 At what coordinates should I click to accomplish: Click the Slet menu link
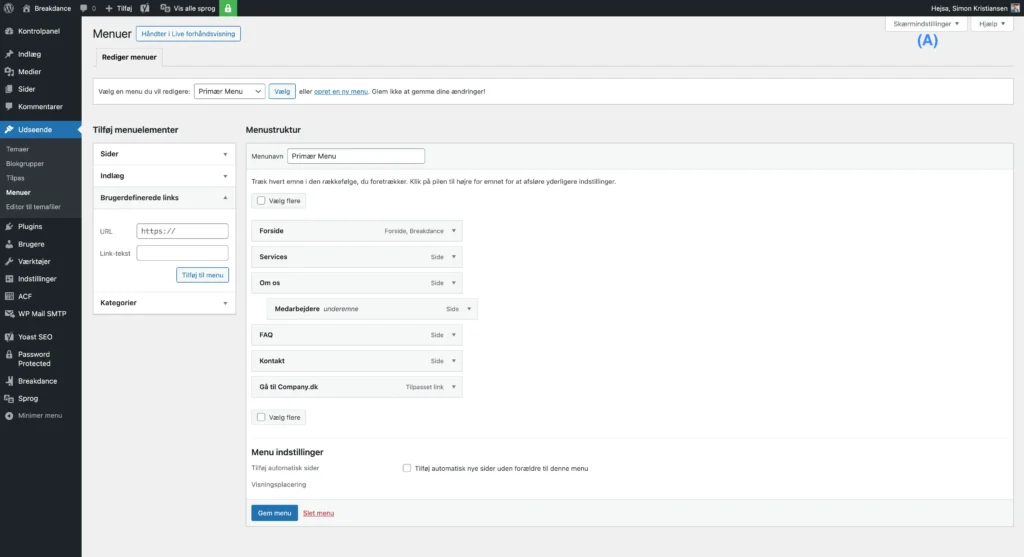[318, 513]
